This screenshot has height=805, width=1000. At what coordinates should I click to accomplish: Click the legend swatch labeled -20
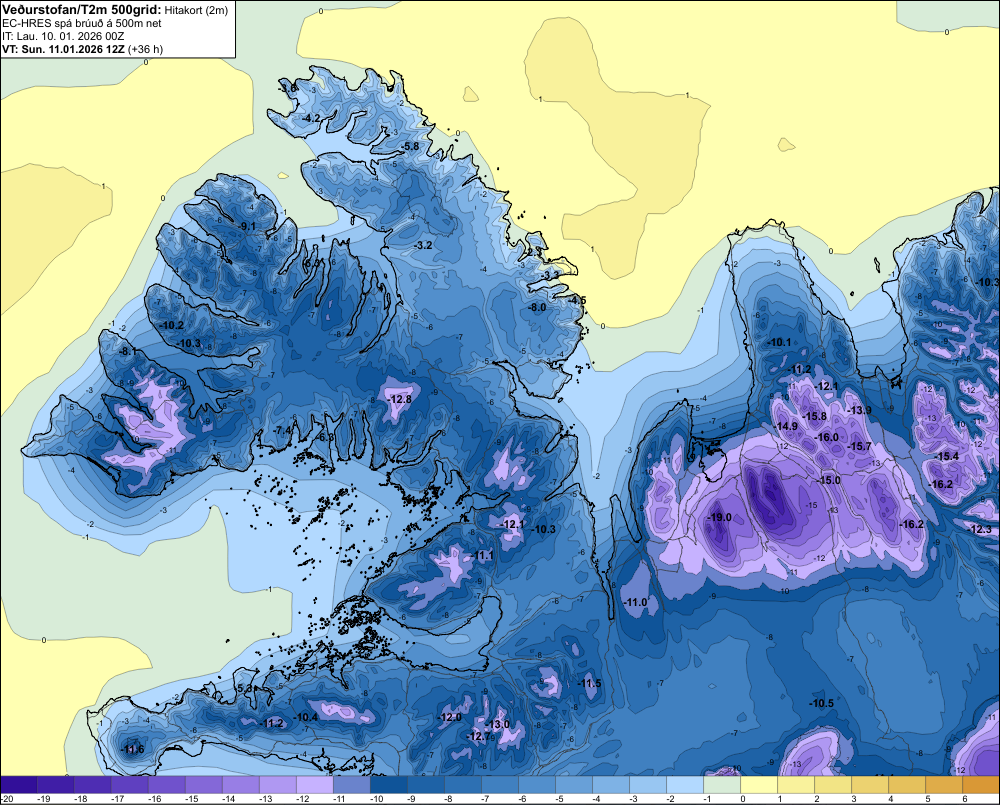click(19, 784)
